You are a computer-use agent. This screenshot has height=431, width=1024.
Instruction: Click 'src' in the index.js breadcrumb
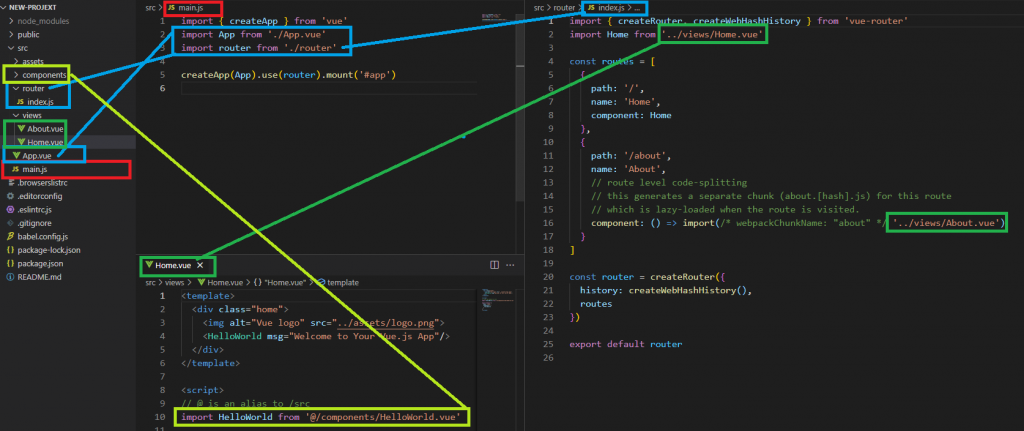point(539,7)
